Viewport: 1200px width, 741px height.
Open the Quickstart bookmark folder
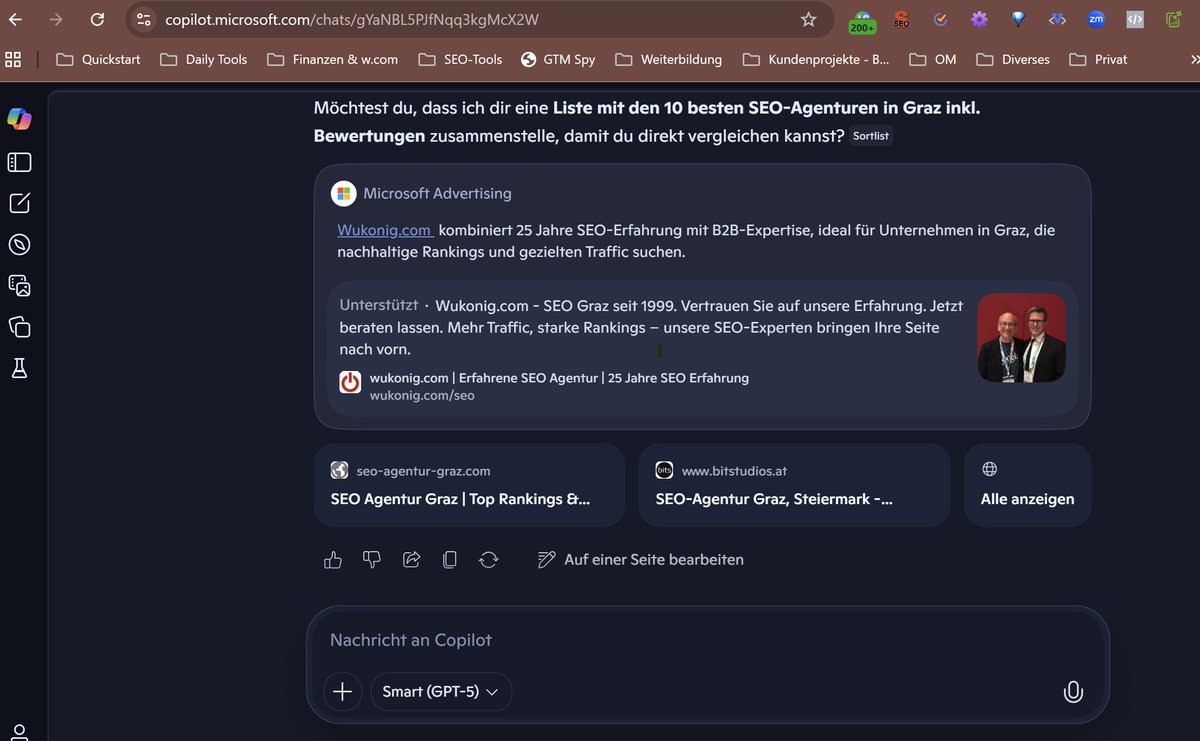[98, 59]
